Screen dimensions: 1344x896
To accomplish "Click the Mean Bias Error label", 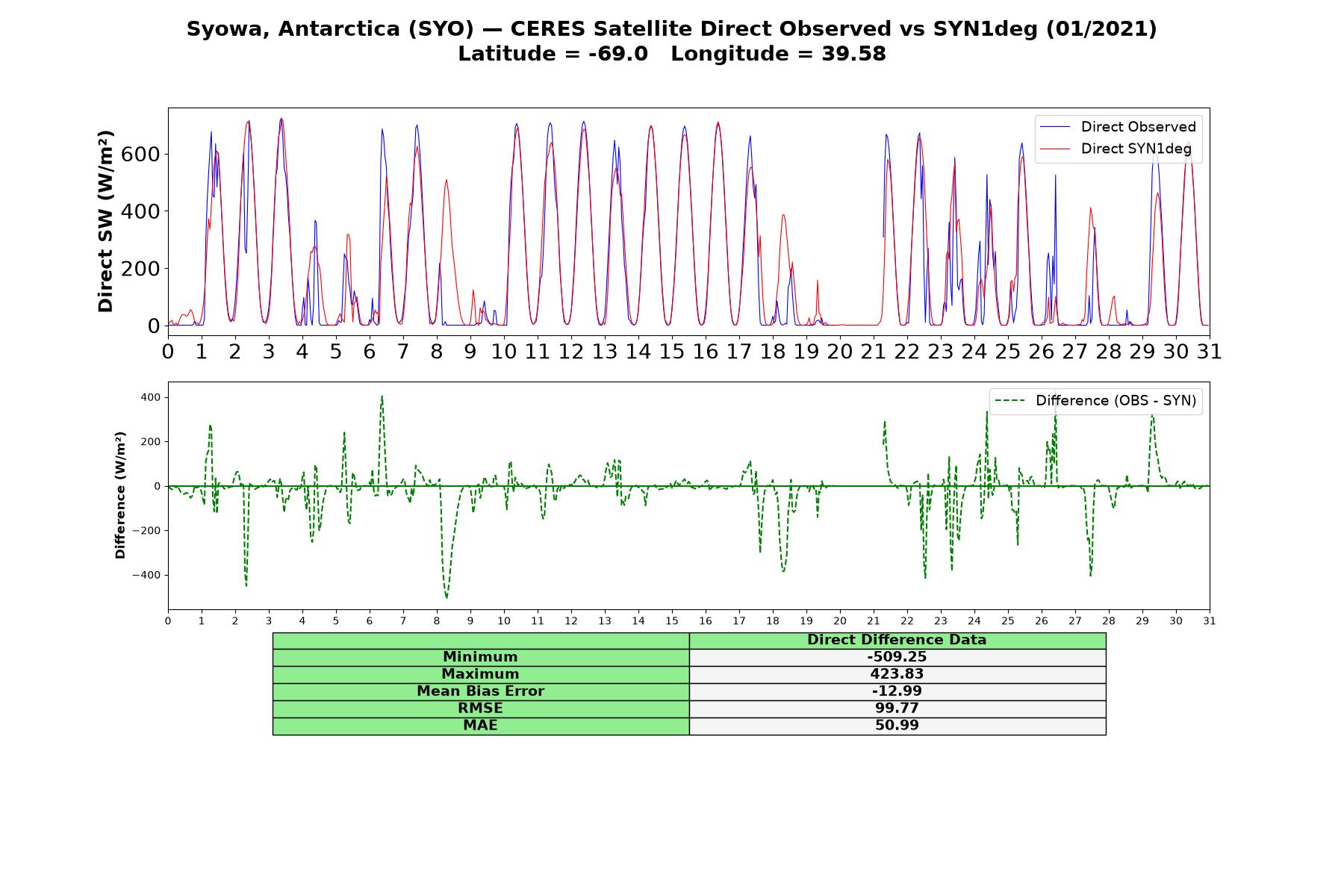I will click(x=481, y=691).
